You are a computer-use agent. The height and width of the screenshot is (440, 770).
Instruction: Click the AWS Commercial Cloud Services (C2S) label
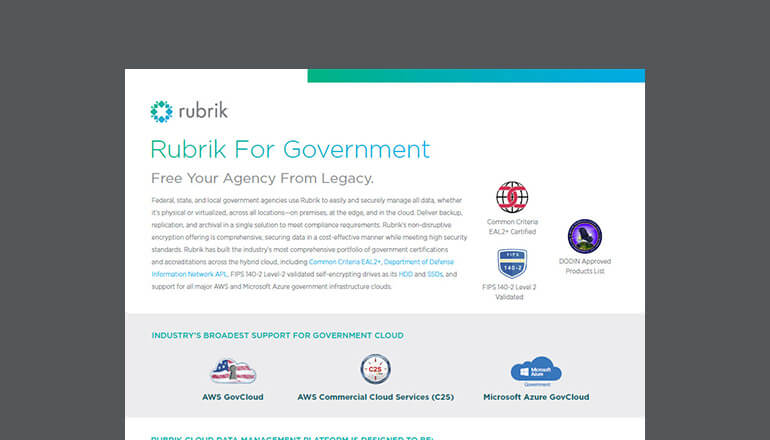[x=376, y=397]
